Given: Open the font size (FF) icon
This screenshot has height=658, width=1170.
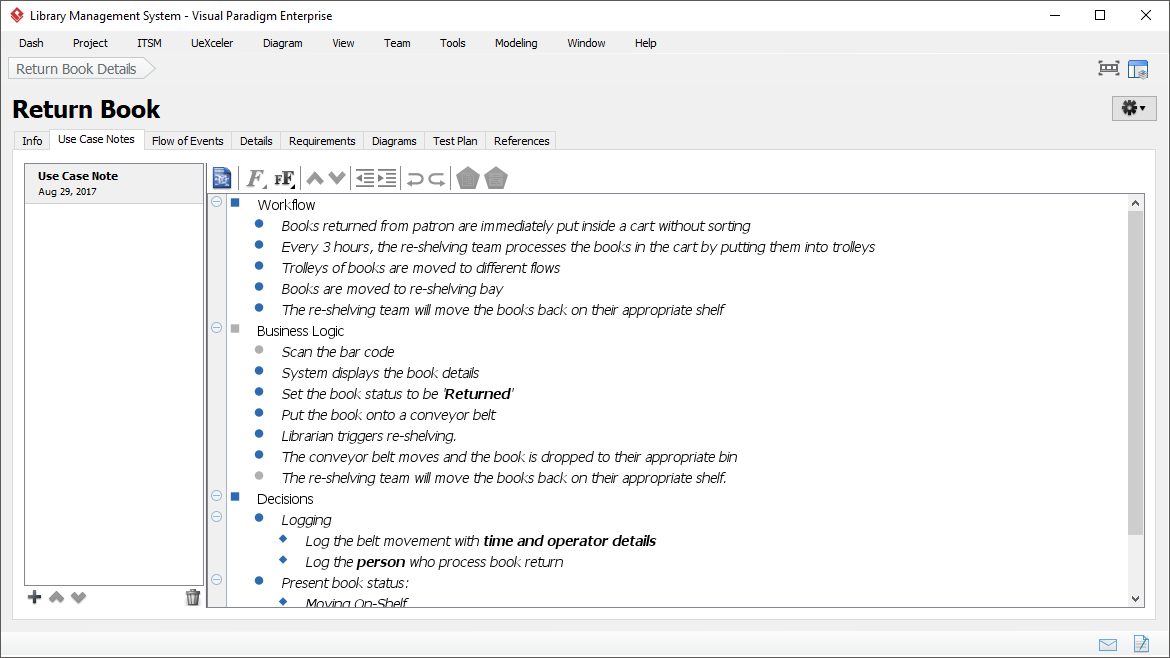Looking at the screenshot, I should 283,177.
